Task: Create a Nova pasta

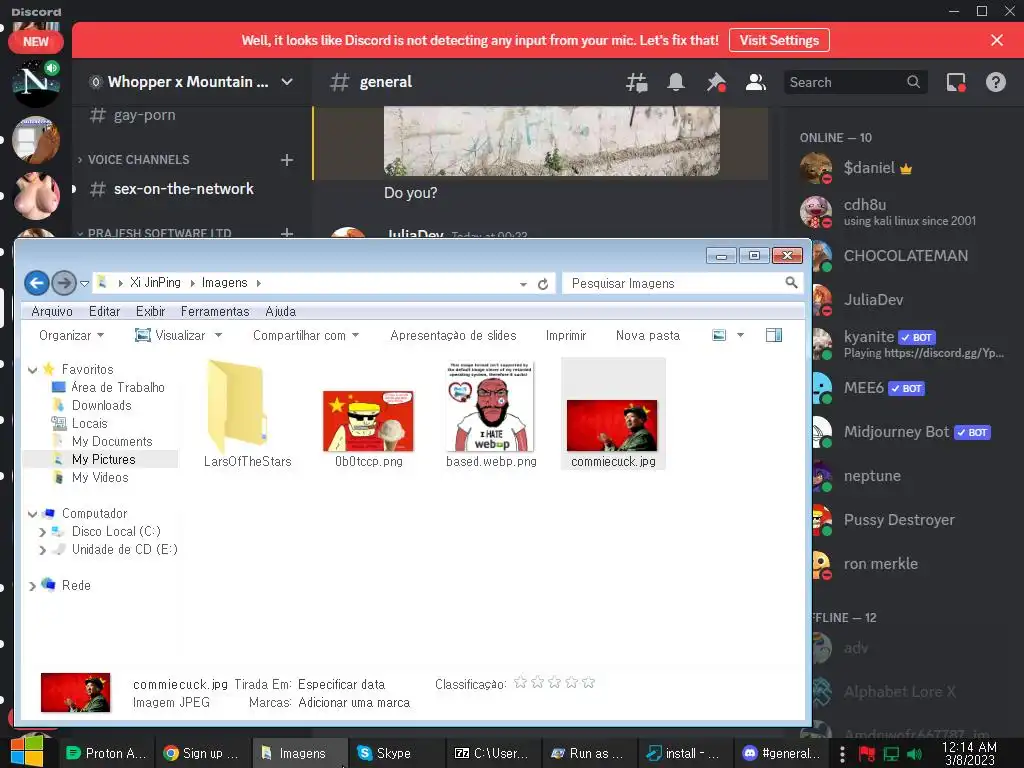Action: [x=648, y=336]
